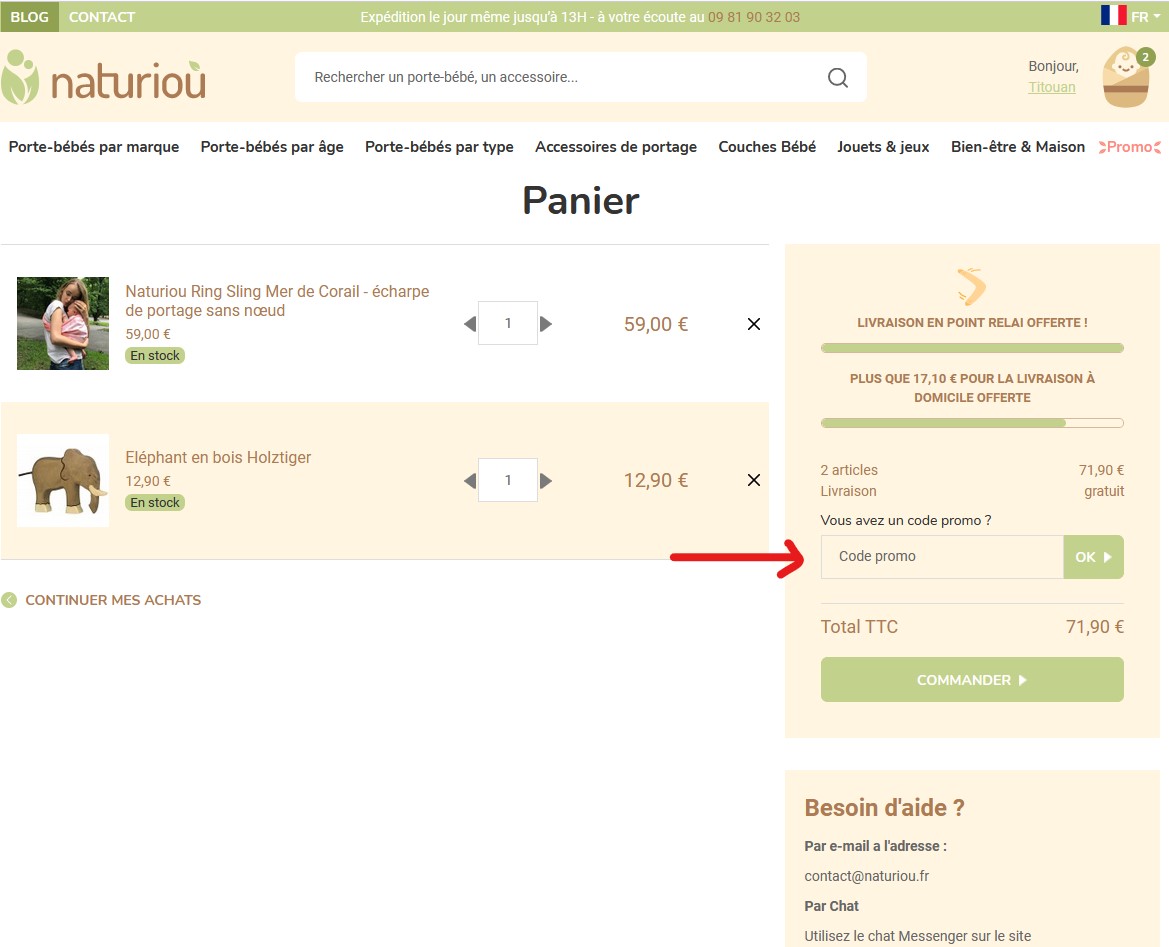Click the phone number 09 81 90 32 03
The height and width of the screenshot is (947, 1169).
pos(754,17)
